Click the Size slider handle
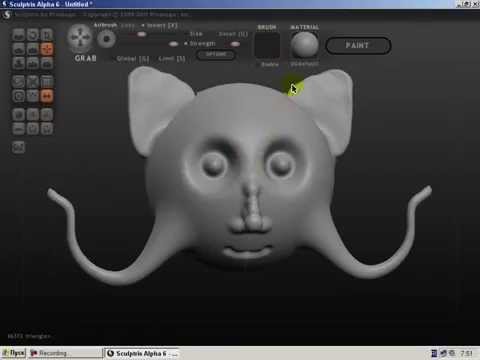 coord(142,34)
